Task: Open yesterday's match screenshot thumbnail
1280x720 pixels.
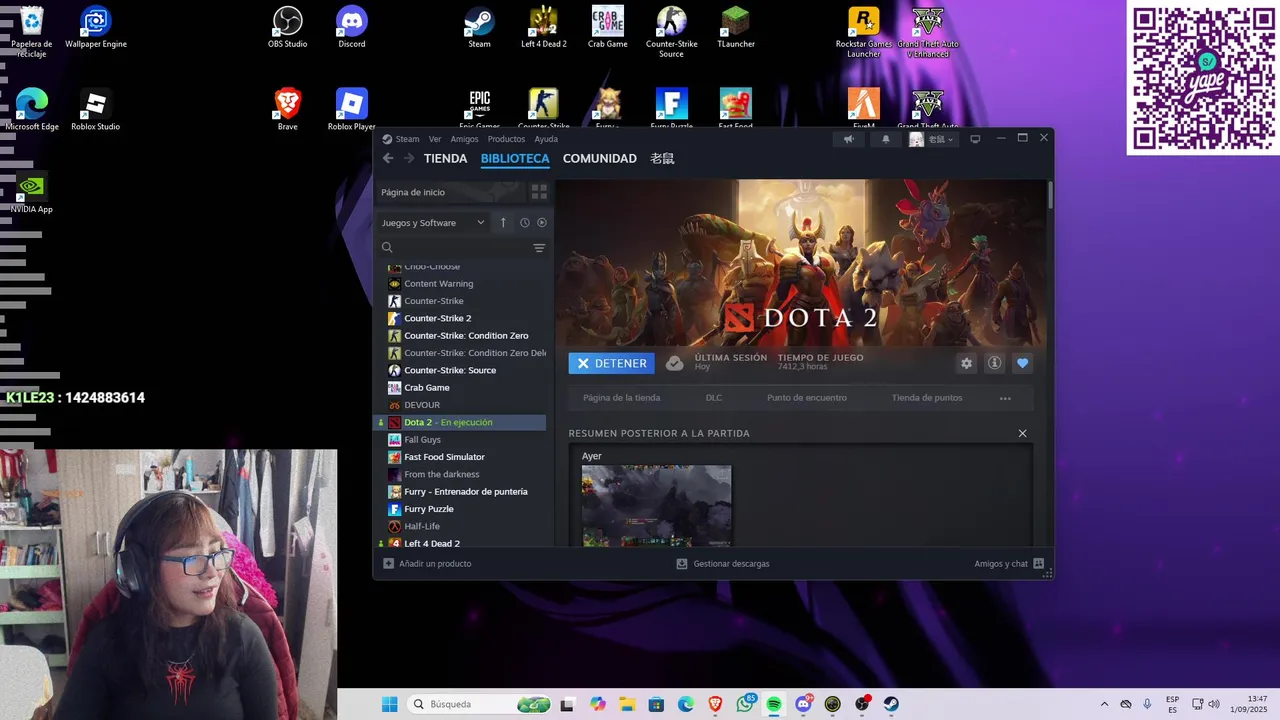Action: [x=656, y=505]
